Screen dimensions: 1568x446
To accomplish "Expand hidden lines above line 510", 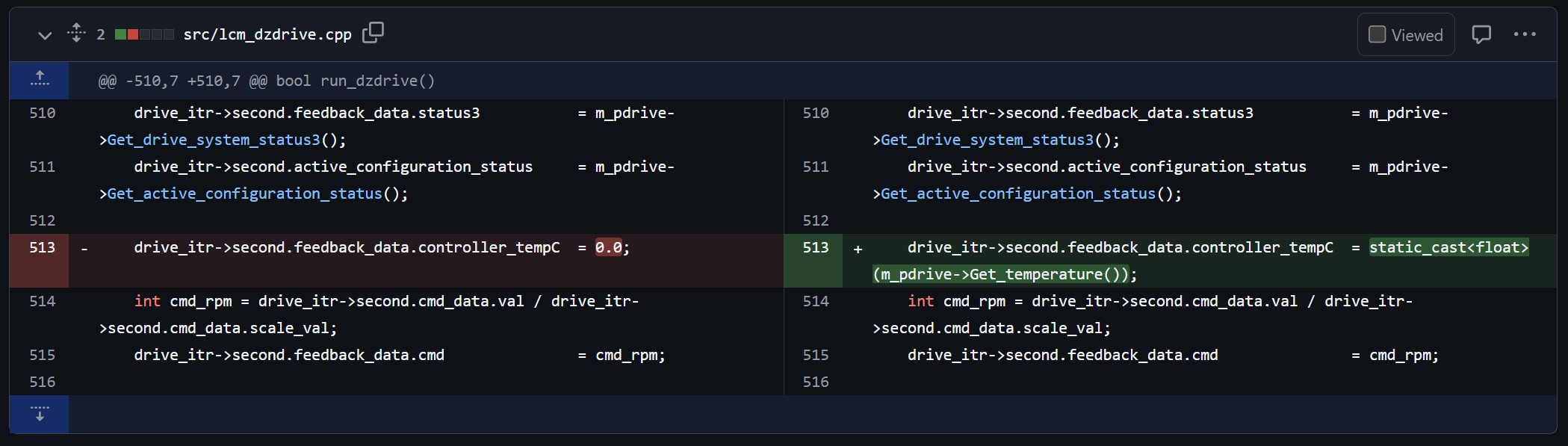I will 40,80.
